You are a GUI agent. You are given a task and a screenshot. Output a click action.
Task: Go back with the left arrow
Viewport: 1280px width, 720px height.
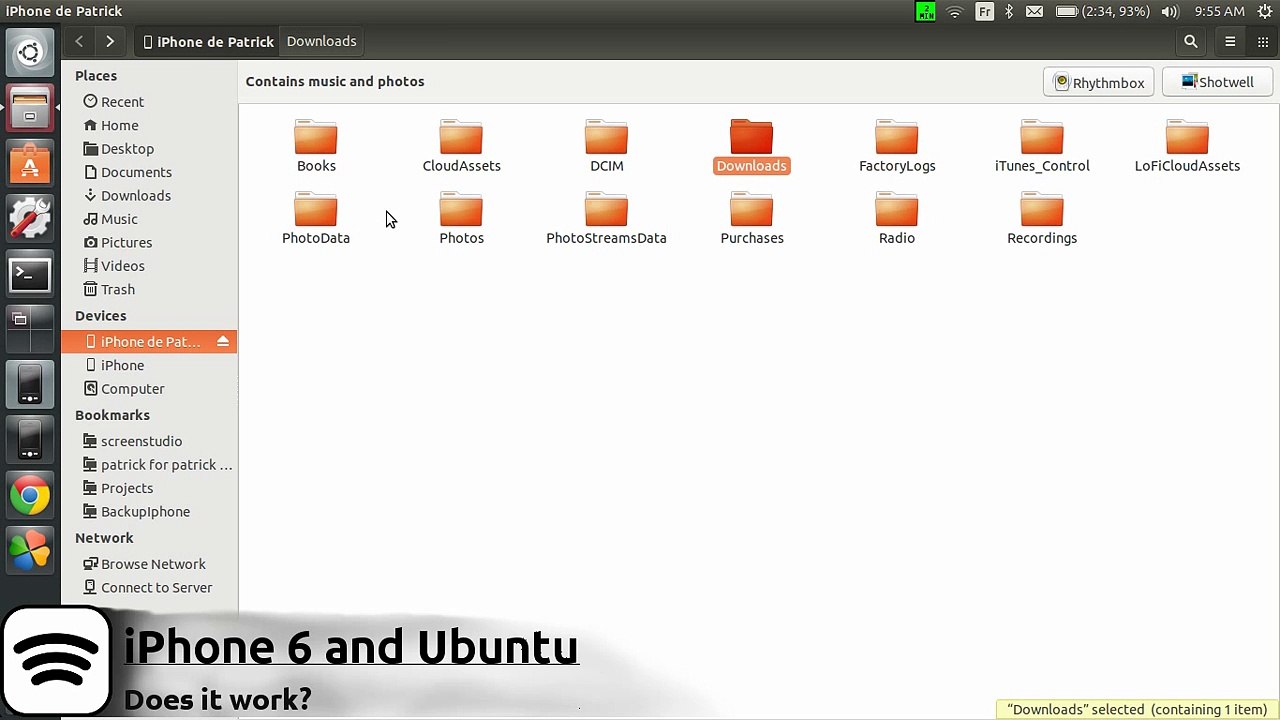click(x=79, y=41)
